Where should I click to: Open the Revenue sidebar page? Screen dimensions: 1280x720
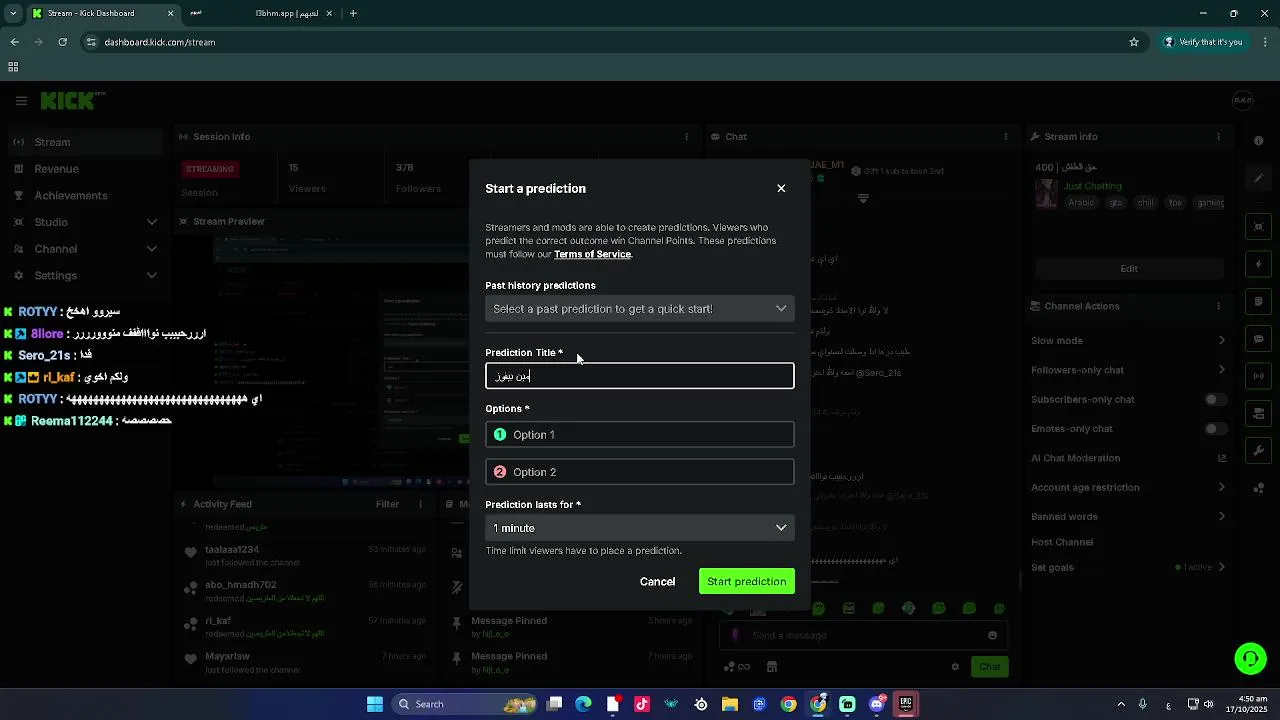(x=84, y=169)
